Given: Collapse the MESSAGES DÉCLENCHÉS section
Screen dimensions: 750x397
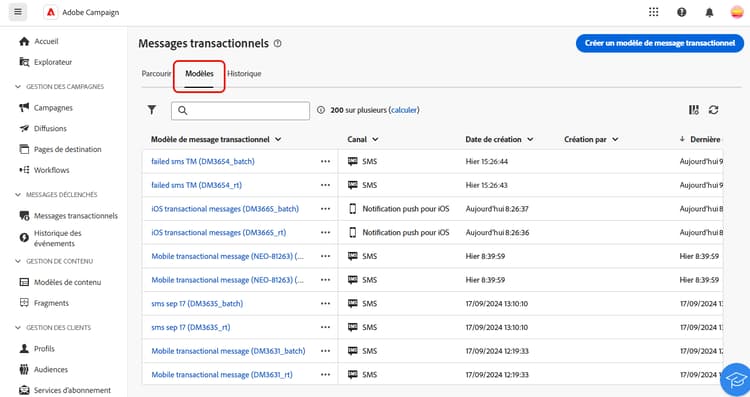Looking at the screenshot, I should 18,195.
